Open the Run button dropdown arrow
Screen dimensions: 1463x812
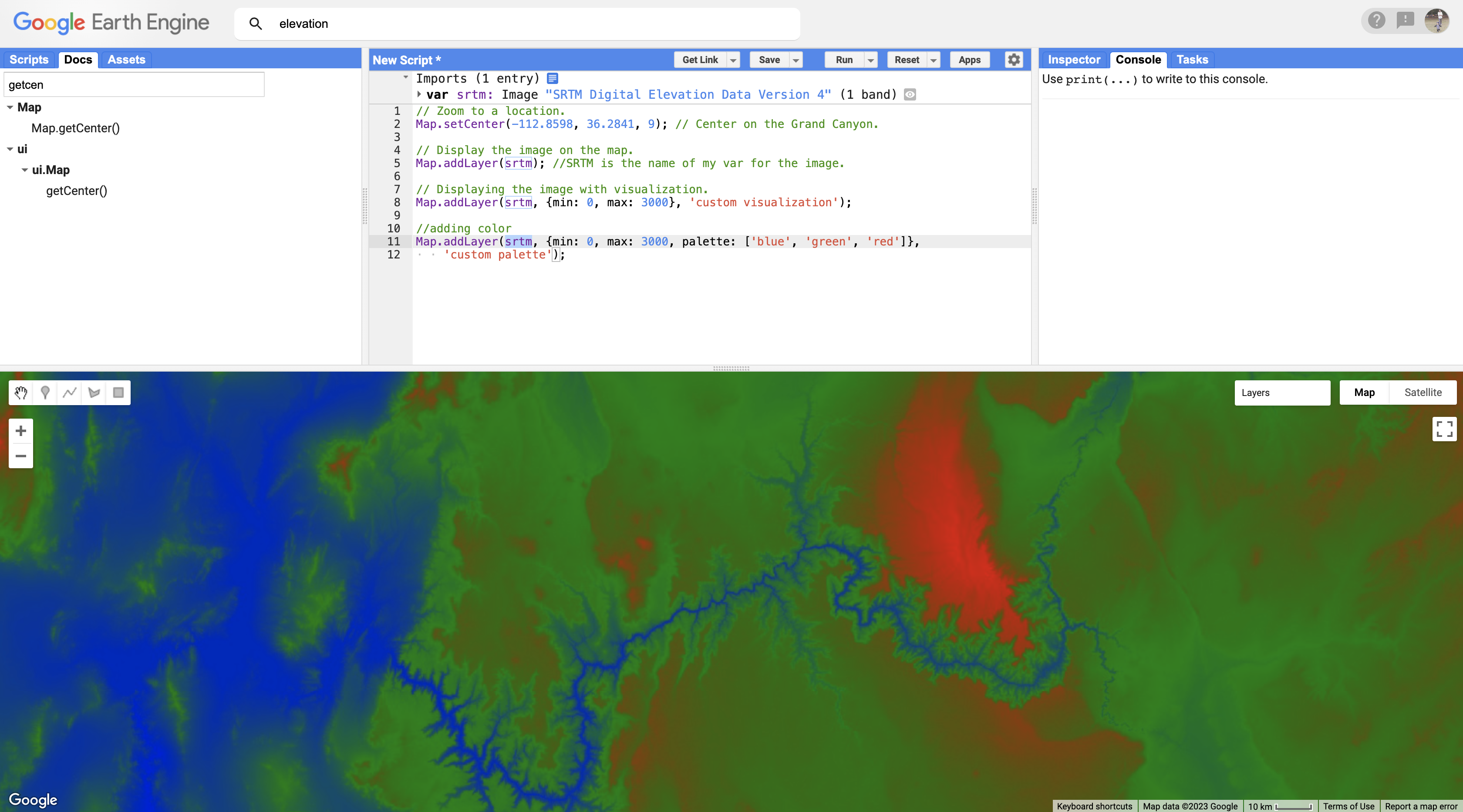(871, 60)
